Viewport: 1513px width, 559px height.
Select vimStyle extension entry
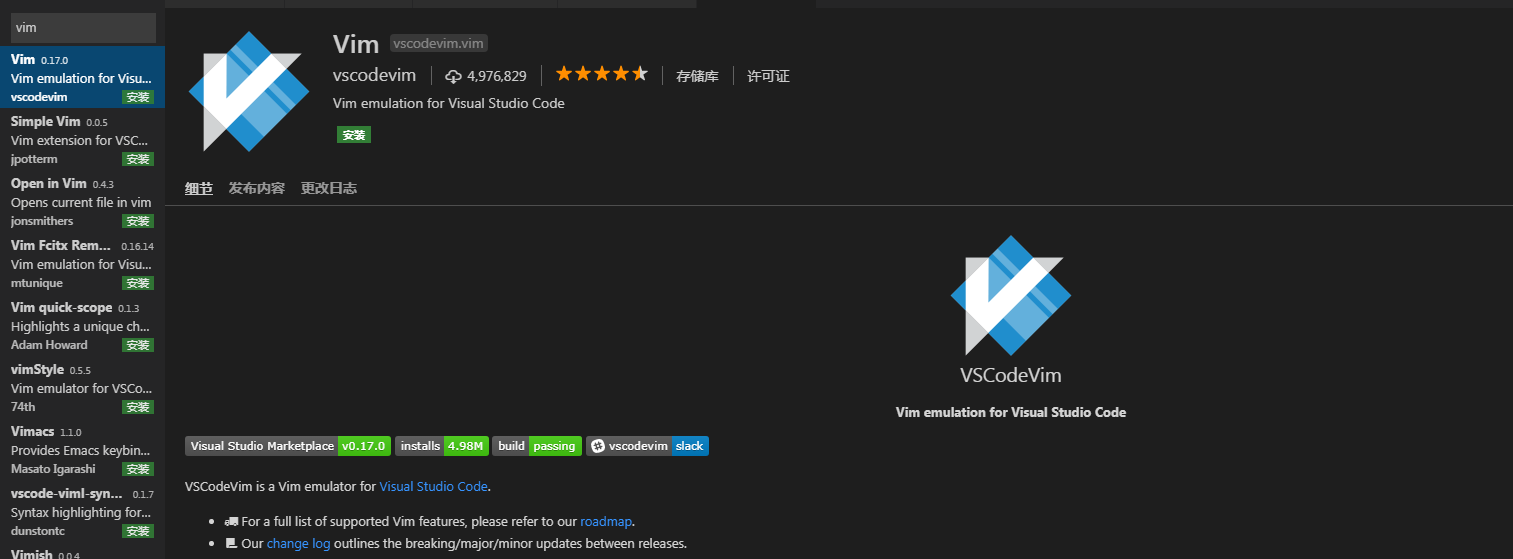(x=82, y=387)
